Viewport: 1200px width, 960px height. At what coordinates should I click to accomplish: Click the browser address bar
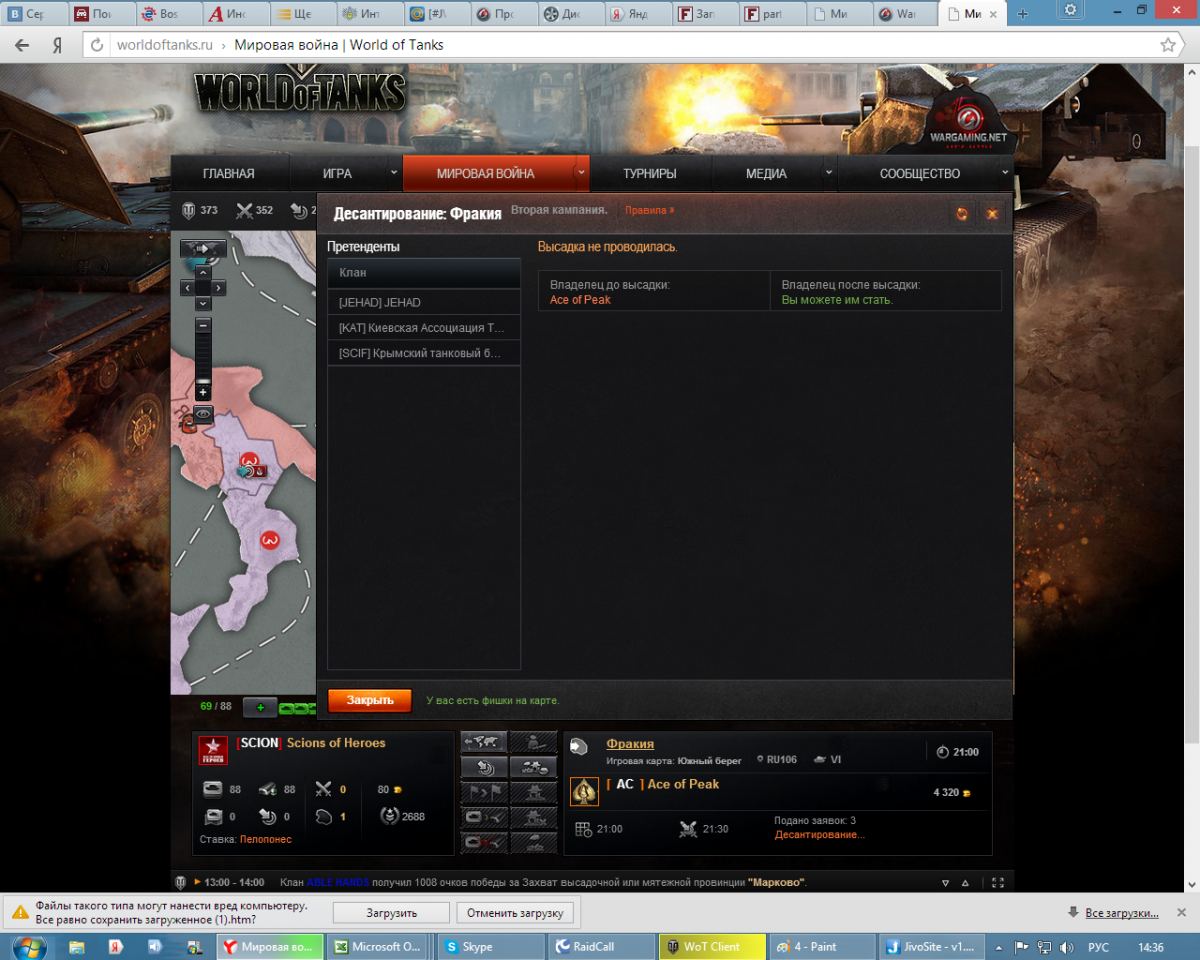tap(630, 45)
